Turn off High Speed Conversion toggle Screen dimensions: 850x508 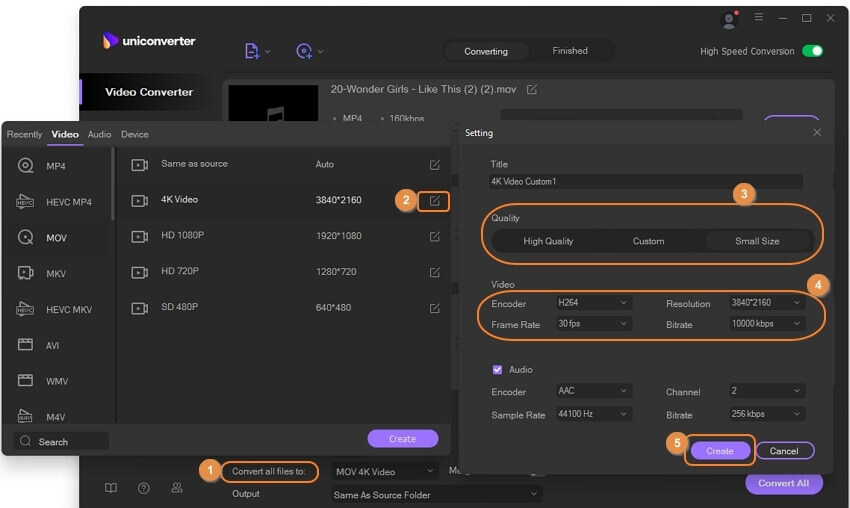point(812,51)
